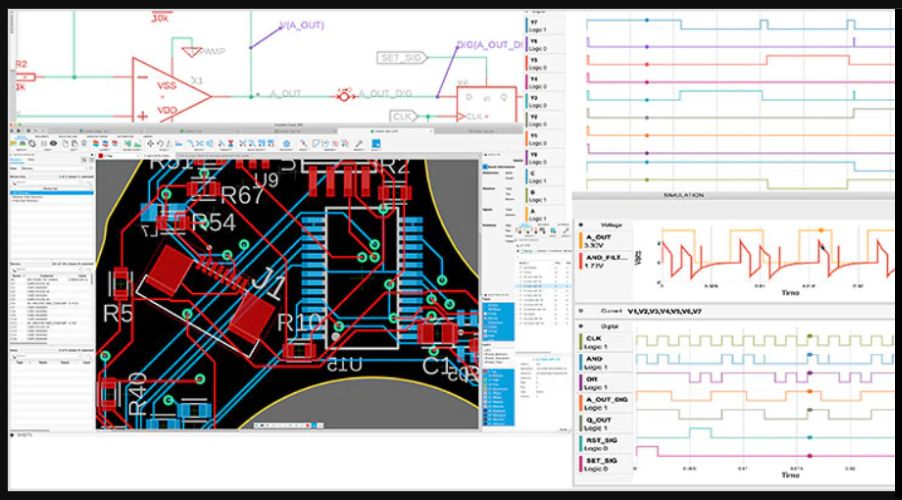Open the active layer dropdown showing Top

pyautogui.click(x=118, y=155)
